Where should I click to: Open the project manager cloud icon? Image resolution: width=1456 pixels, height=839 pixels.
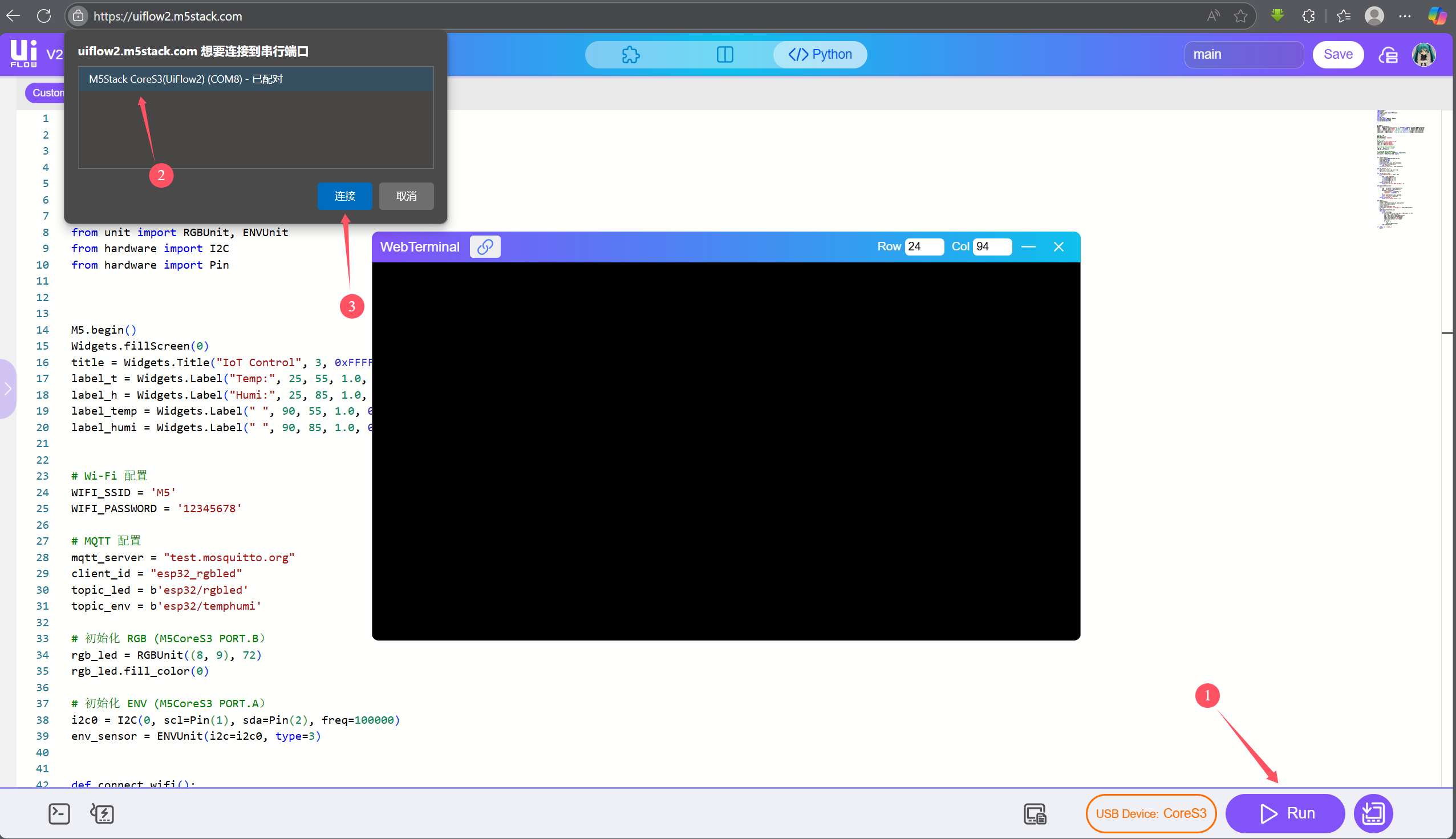pos(1388,55)
